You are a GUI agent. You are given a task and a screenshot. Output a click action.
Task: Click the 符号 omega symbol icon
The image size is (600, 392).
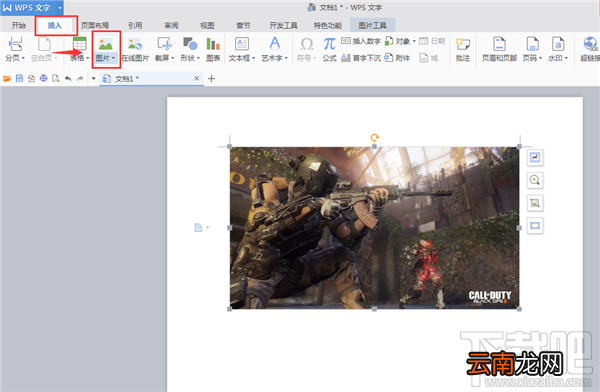click(x=307, y=44)
